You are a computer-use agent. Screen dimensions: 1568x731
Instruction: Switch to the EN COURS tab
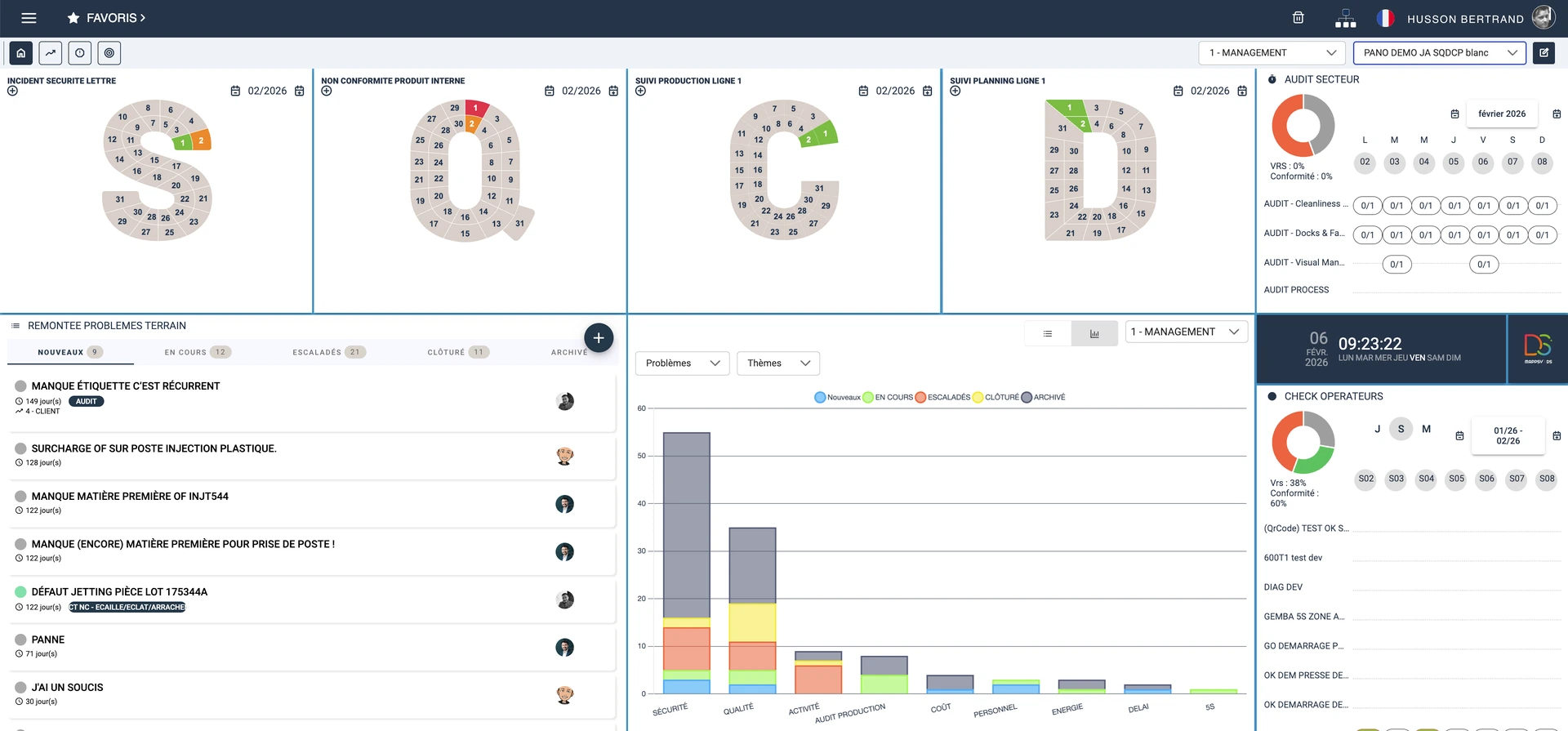(197, 353)
